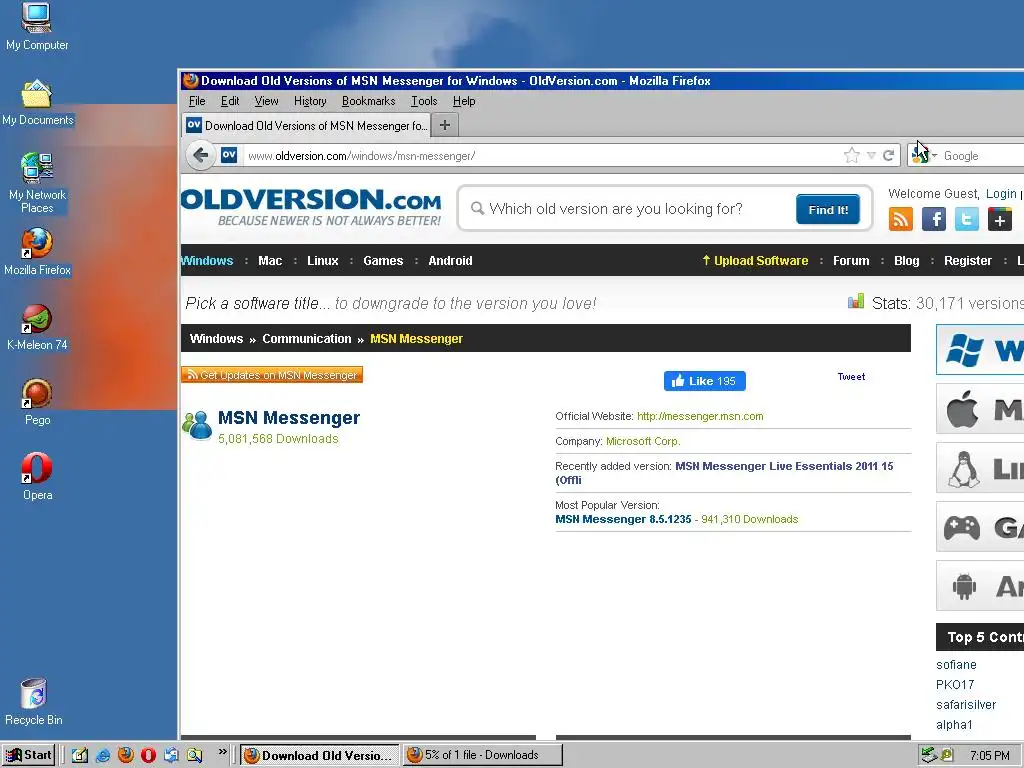The height and width of the screenshot is (768, 1024).
Task: Click the URL address bar
Action: (542, 155)
